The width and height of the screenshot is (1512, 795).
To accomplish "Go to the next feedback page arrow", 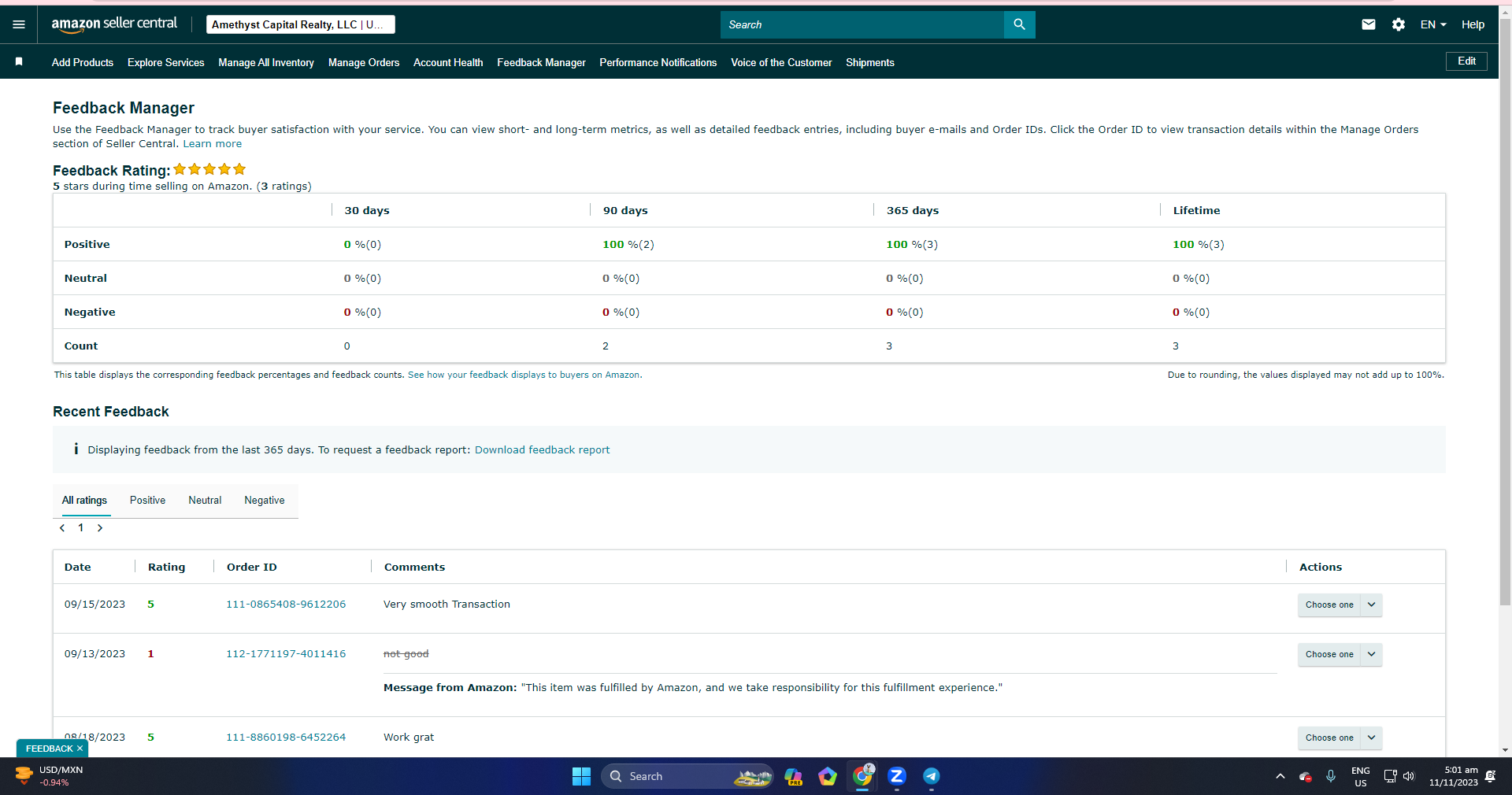I will tap(100, 528).
